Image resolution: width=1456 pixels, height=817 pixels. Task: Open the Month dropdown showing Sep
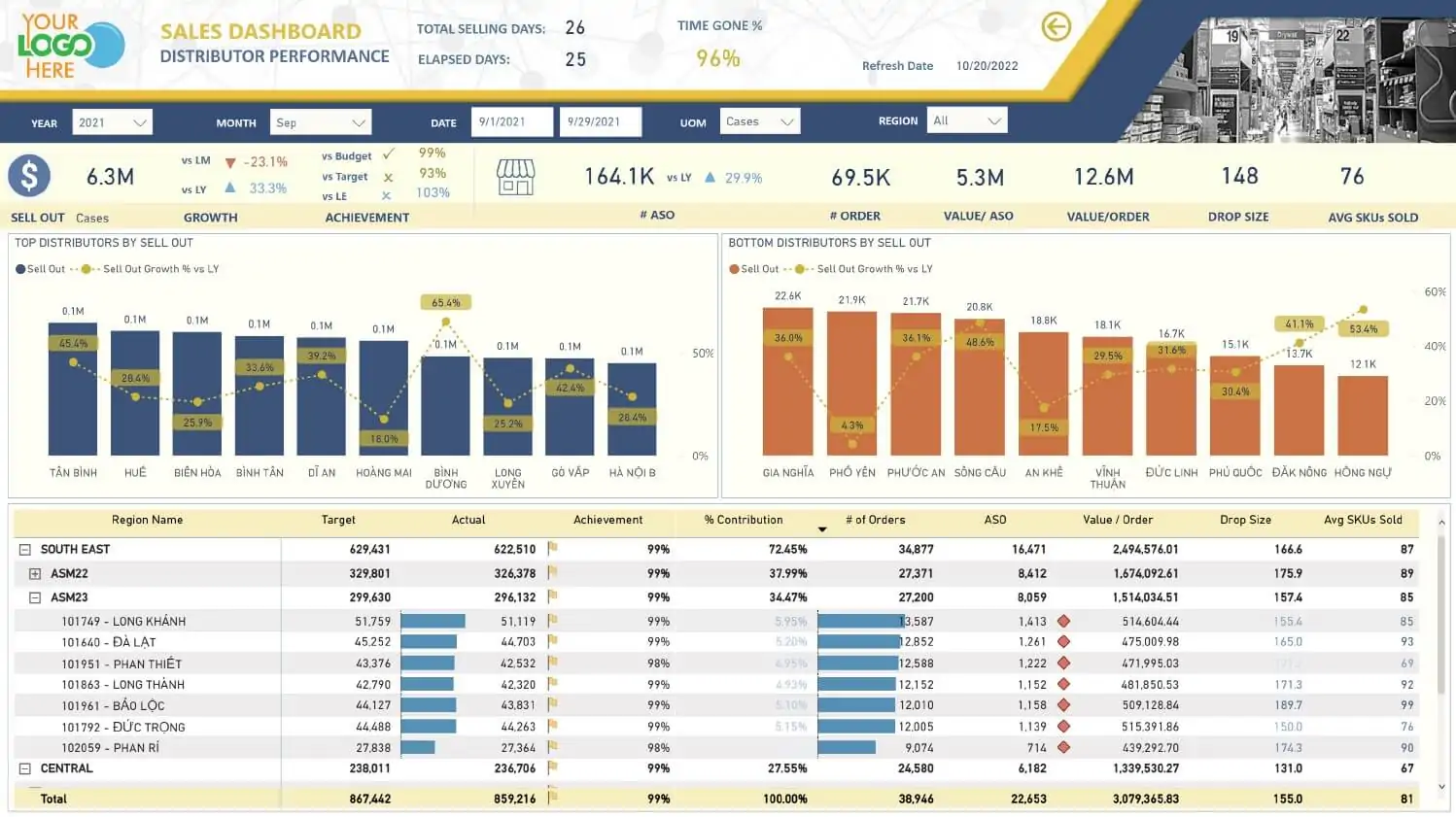click(321, 122)
